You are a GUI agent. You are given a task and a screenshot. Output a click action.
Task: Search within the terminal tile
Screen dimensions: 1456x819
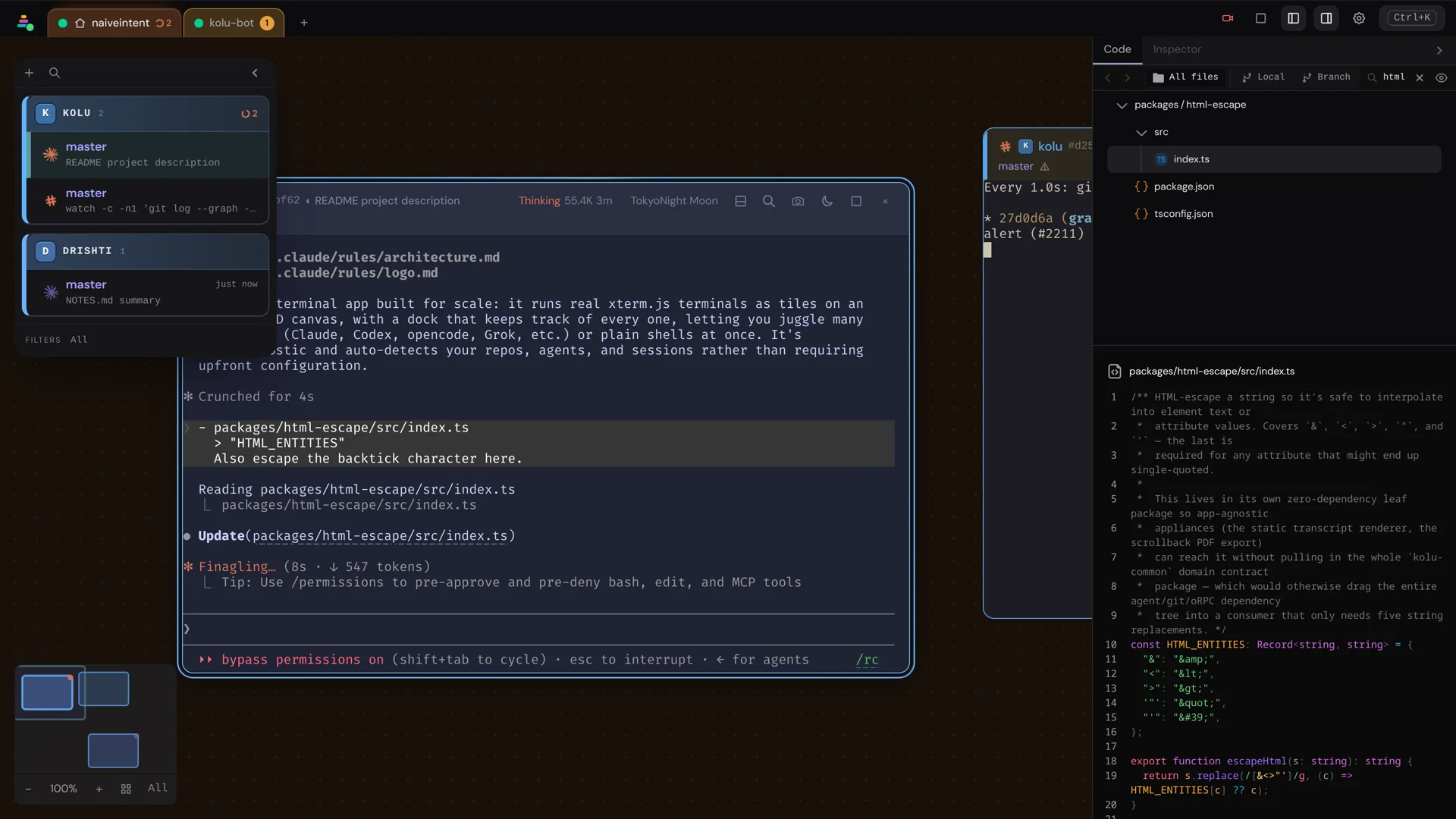tap(769, 201)
